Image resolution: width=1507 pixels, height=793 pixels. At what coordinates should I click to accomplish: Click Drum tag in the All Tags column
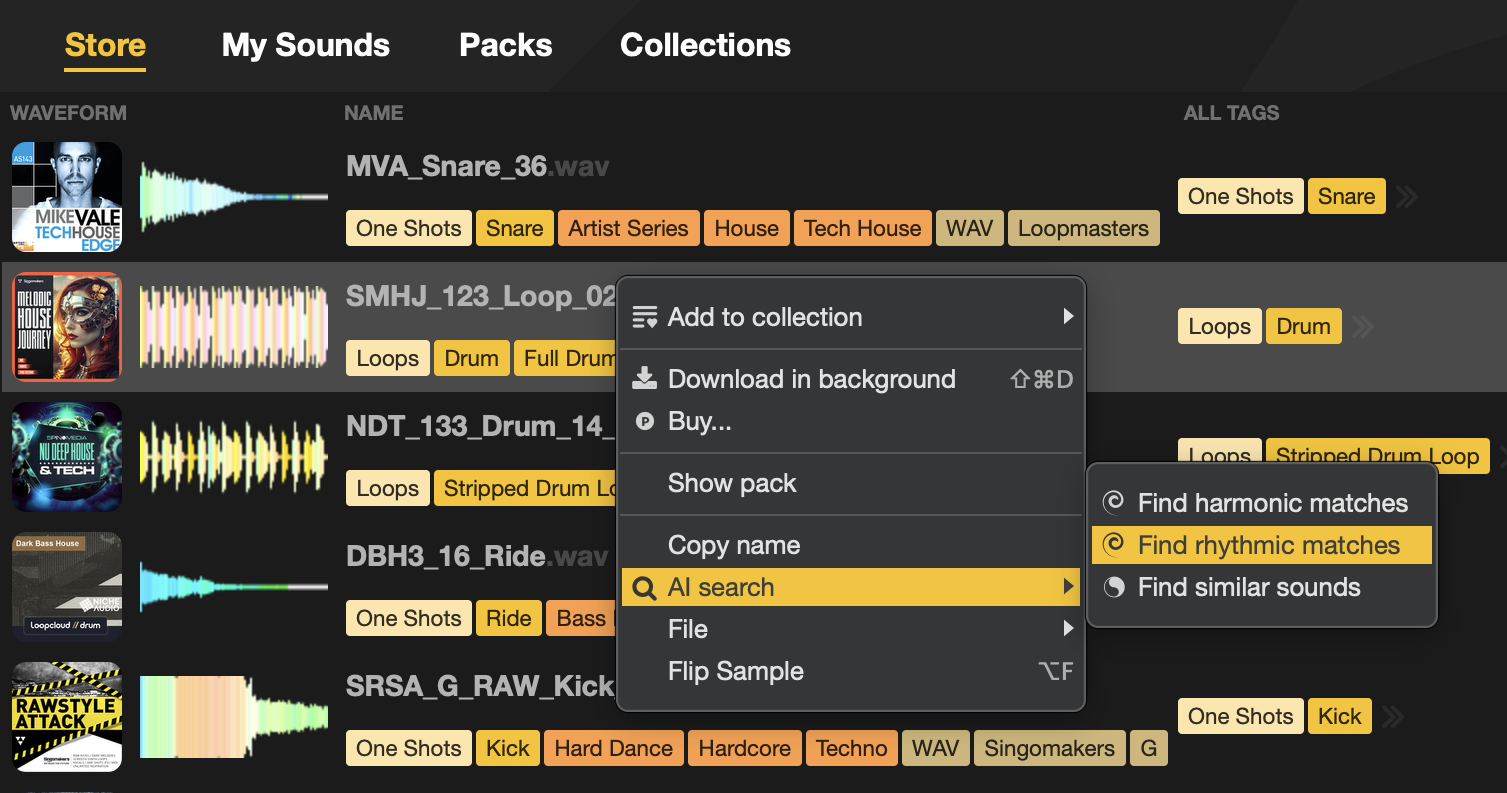pyautogui.click(x=1303, y=326)
